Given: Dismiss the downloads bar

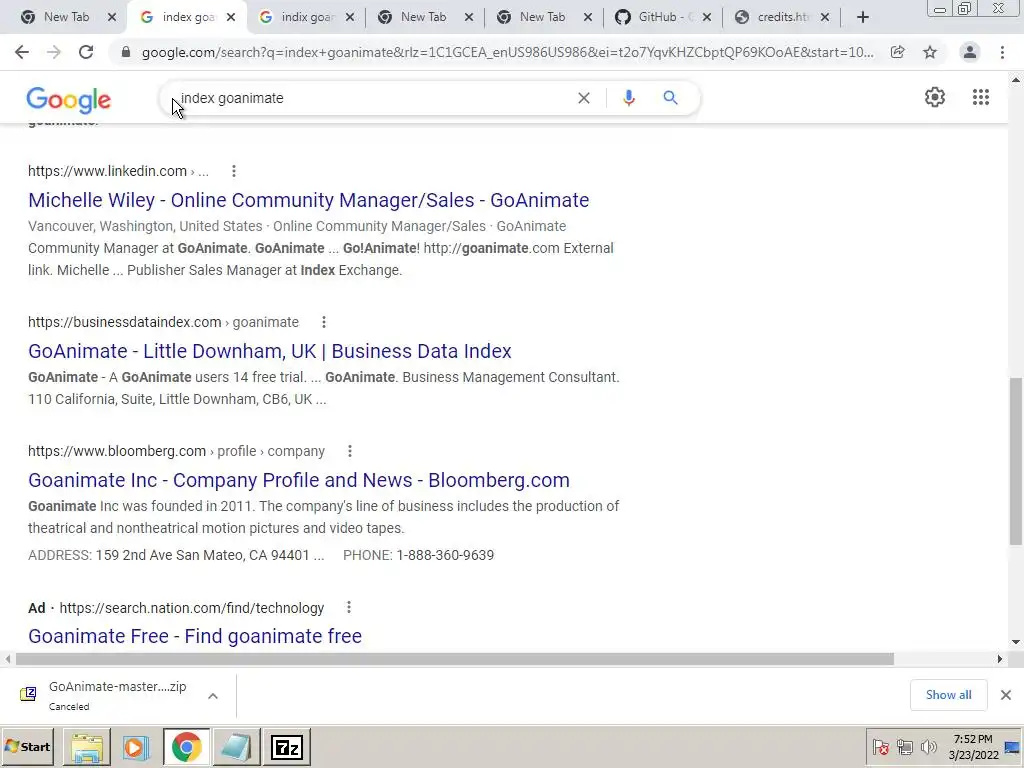Looking at the screenshot, I should [x=1006, y=695].
